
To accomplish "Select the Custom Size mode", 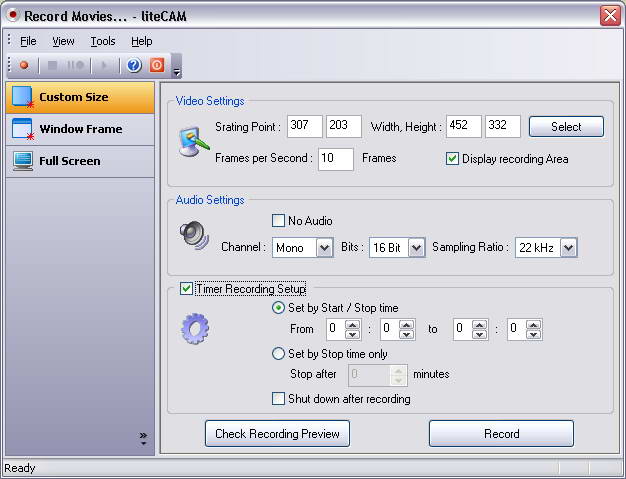I will [x=80, y=98].
